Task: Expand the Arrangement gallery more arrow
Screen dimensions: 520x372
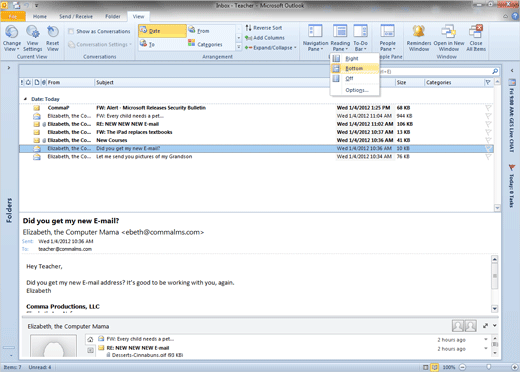Action: click(239, 47)
